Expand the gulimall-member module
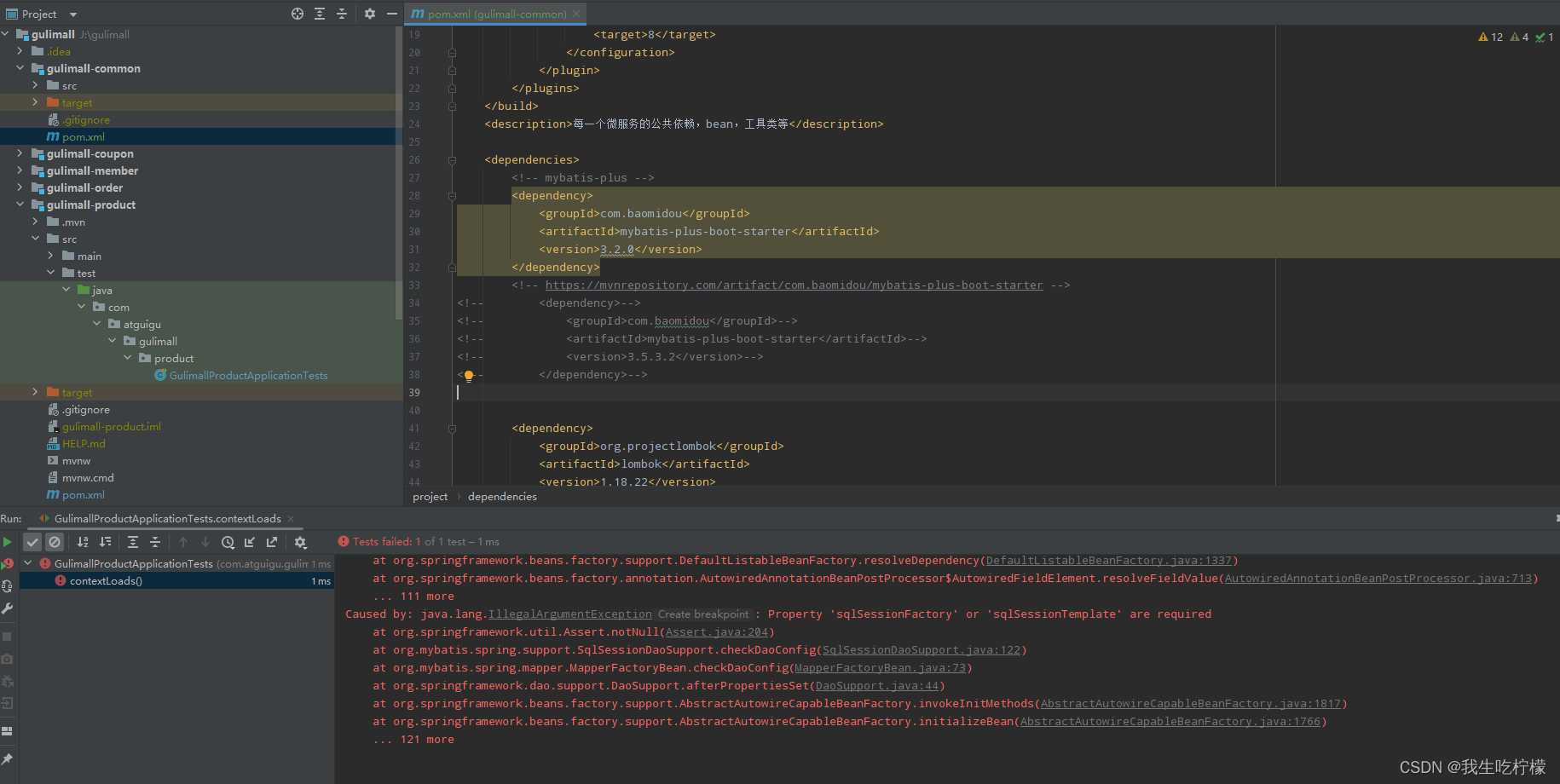 pyautogui.click(x=20, y=170)
